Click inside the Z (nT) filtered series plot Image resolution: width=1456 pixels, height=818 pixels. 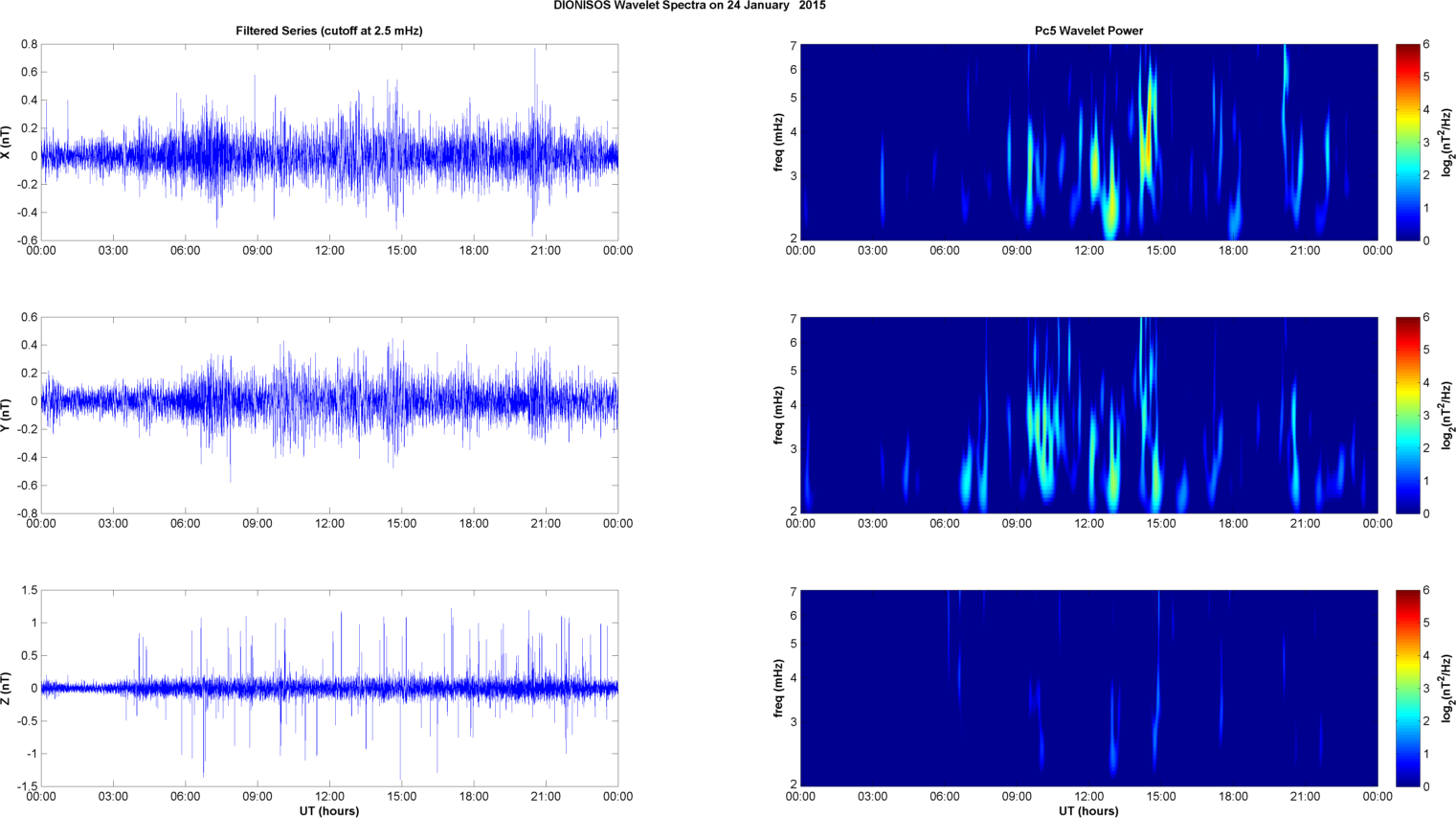coord(329,688)
